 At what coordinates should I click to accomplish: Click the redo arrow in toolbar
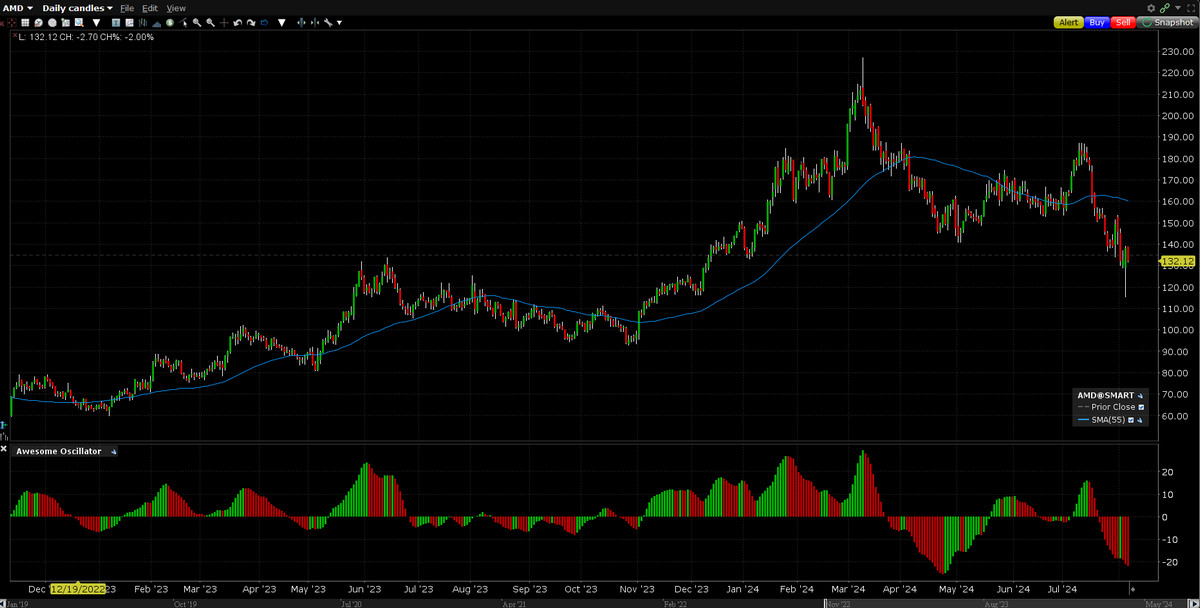(249, 22)
